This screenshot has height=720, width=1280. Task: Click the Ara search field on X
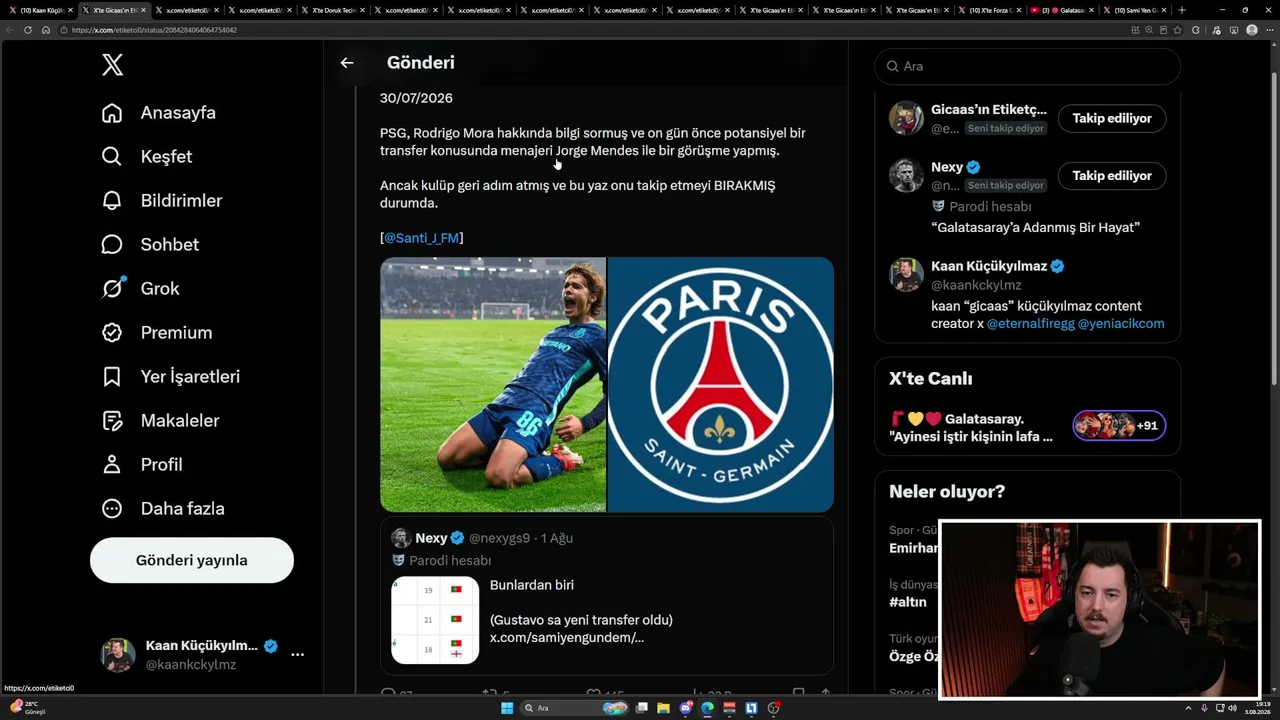[1028, 66]
